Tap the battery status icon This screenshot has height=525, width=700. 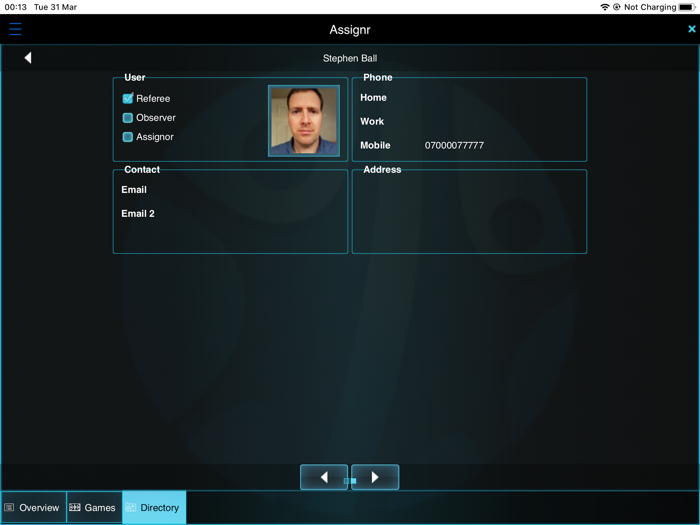click(687, 7)
